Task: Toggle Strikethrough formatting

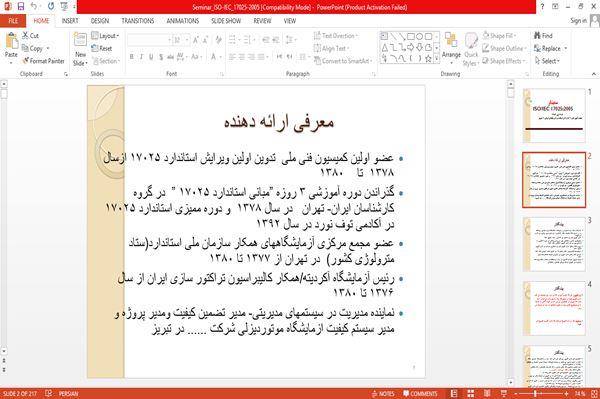Action: click(170, 57)
